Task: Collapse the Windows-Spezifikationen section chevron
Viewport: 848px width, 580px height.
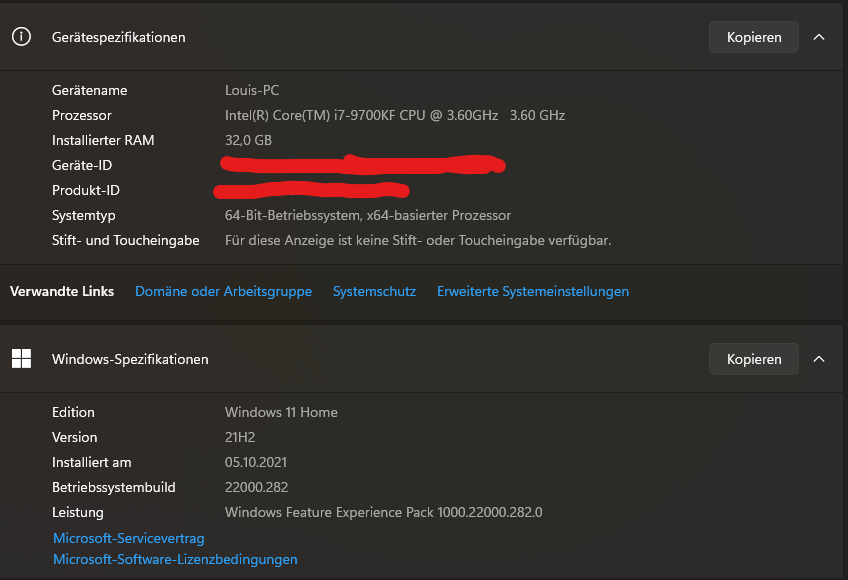Action: point(819,358)
